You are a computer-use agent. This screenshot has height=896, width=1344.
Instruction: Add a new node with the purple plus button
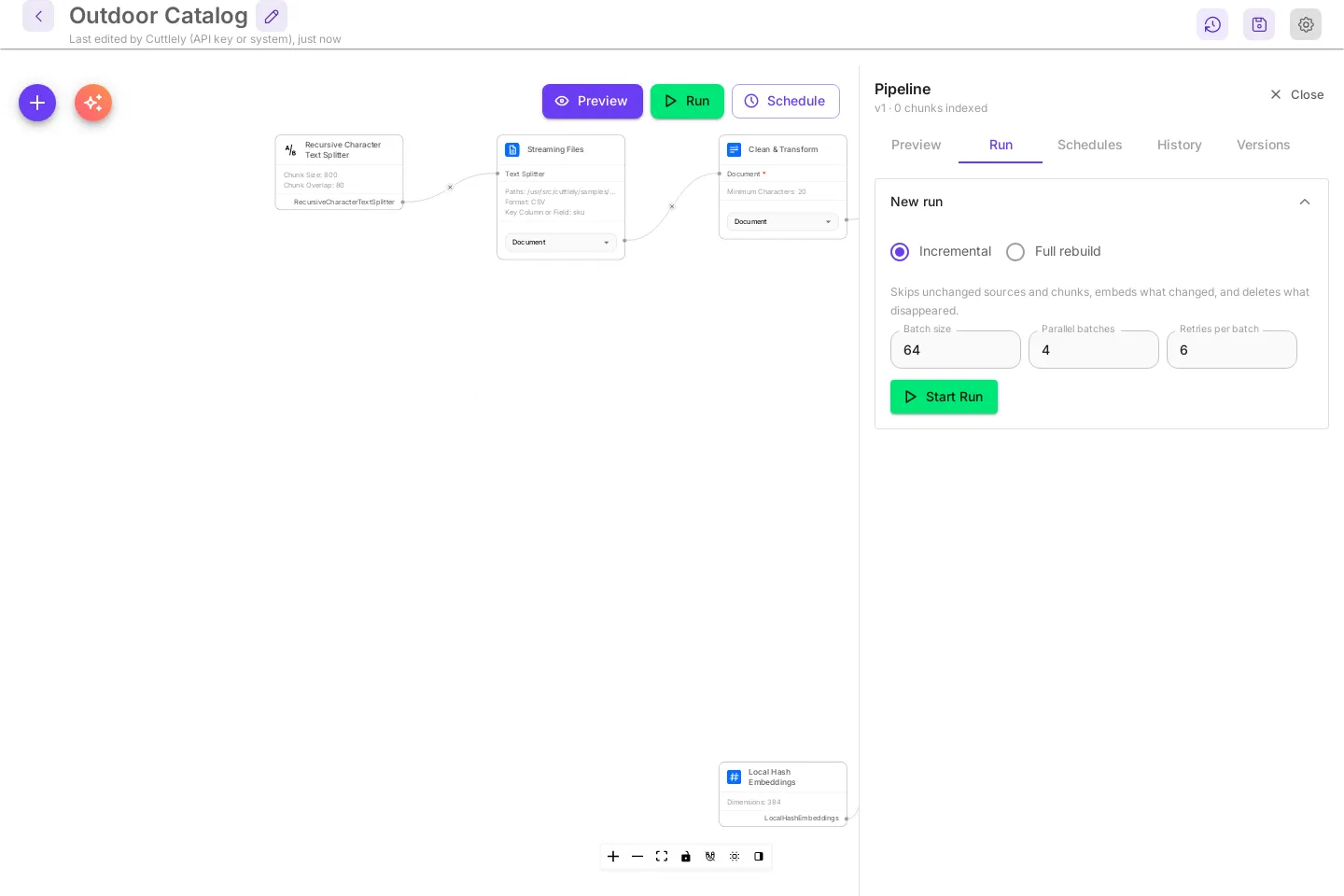37,103
